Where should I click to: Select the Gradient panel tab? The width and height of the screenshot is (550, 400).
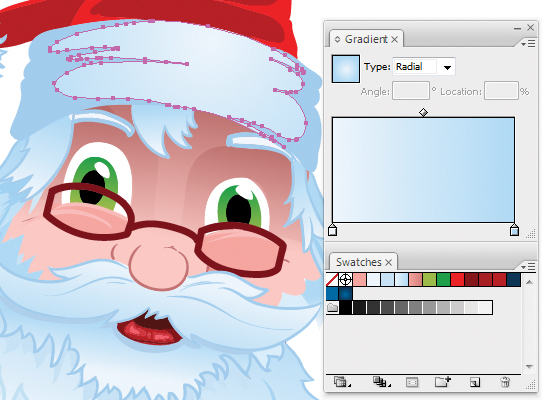click(366, 39)
